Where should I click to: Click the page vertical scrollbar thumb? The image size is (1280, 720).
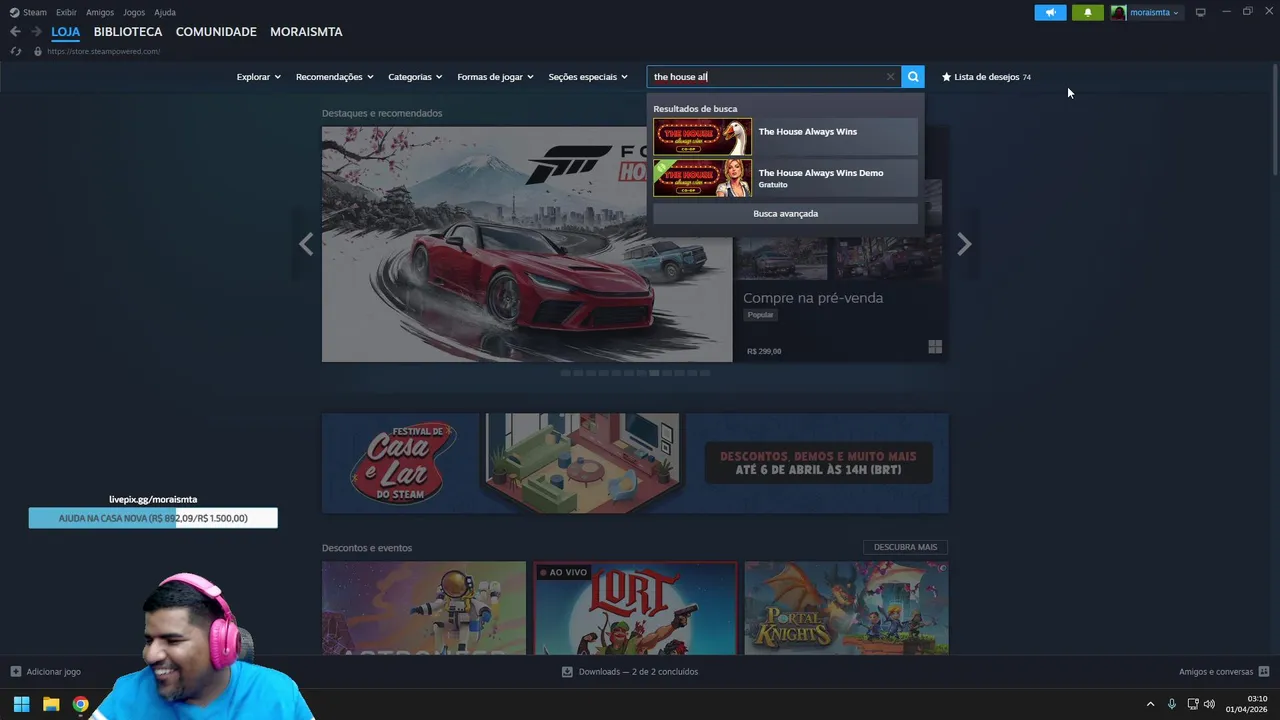coord(1274,120)
